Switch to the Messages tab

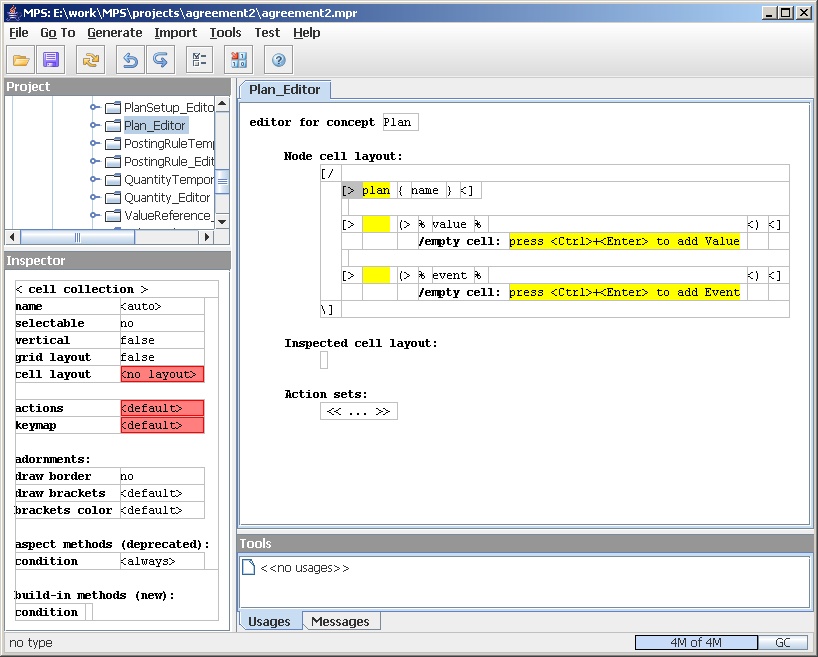[x=340, y=622]
